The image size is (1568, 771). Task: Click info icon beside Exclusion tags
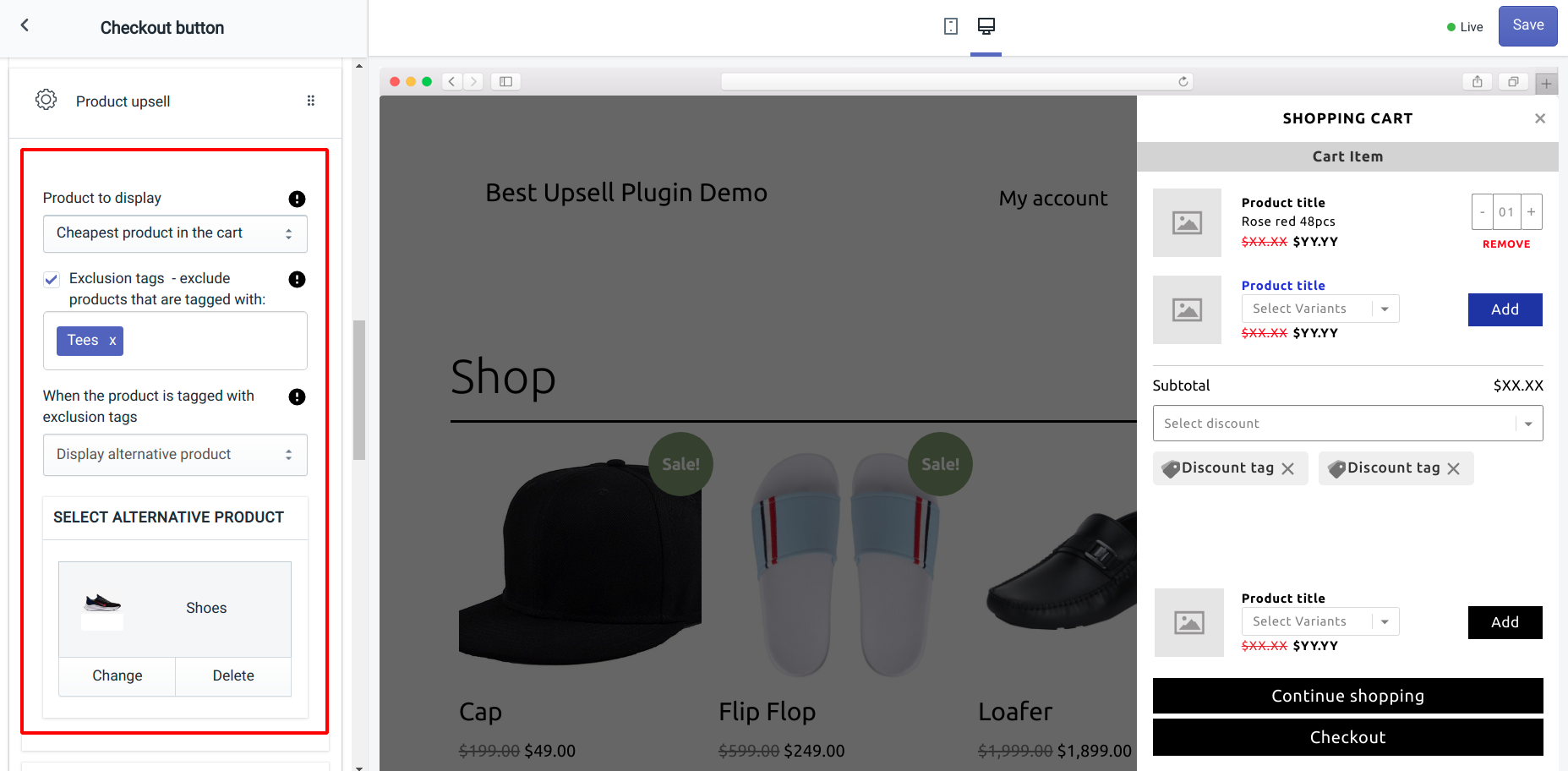click(297, 279)
